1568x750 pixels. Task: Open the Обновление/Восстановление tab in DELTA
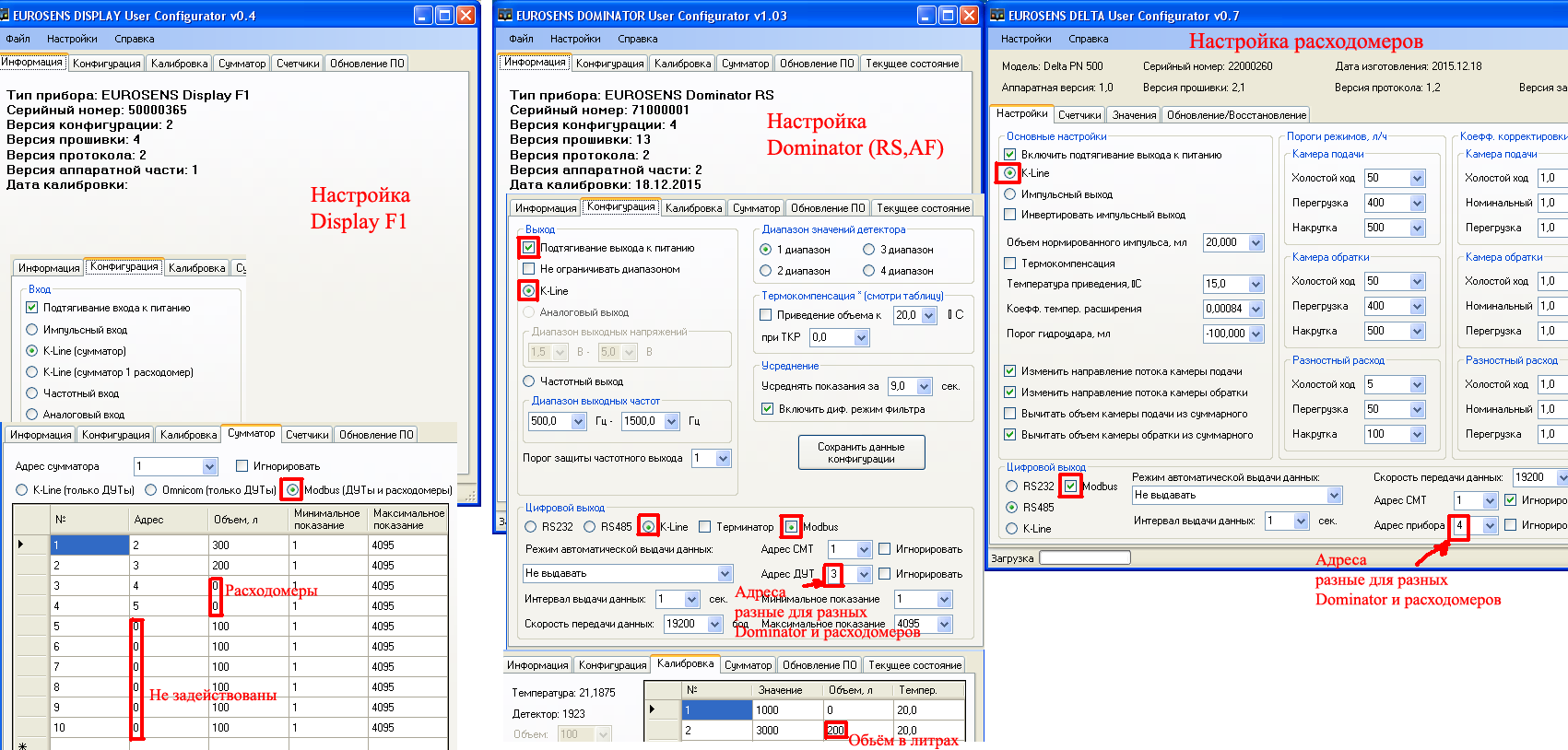point(1236,115)
